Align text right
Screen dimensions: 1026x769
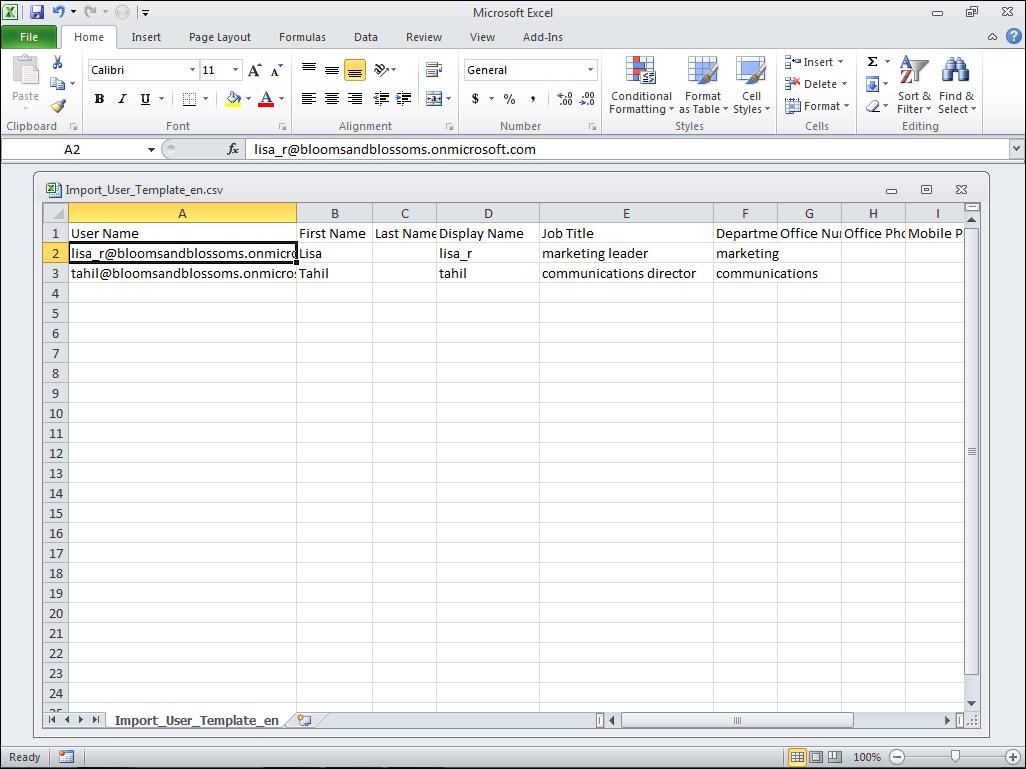coord(355,99)
